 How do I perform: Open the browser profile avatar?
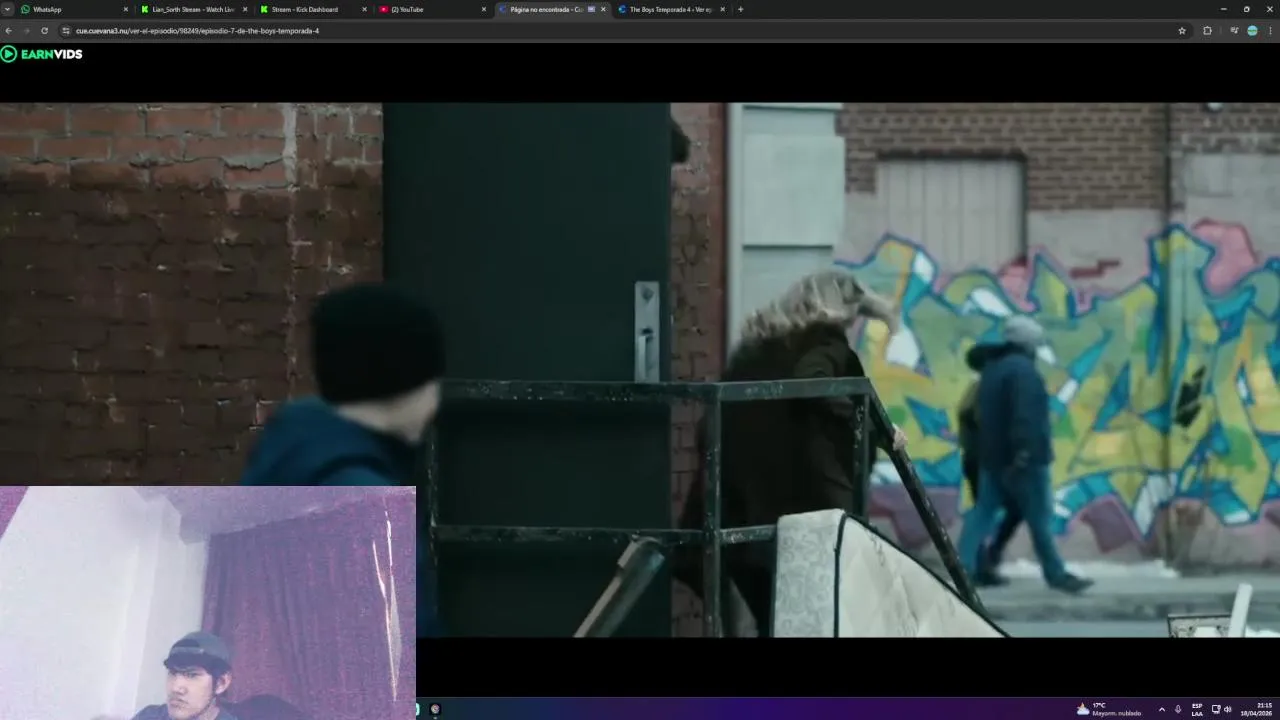pyautogui.click(x=1252, y=31)
